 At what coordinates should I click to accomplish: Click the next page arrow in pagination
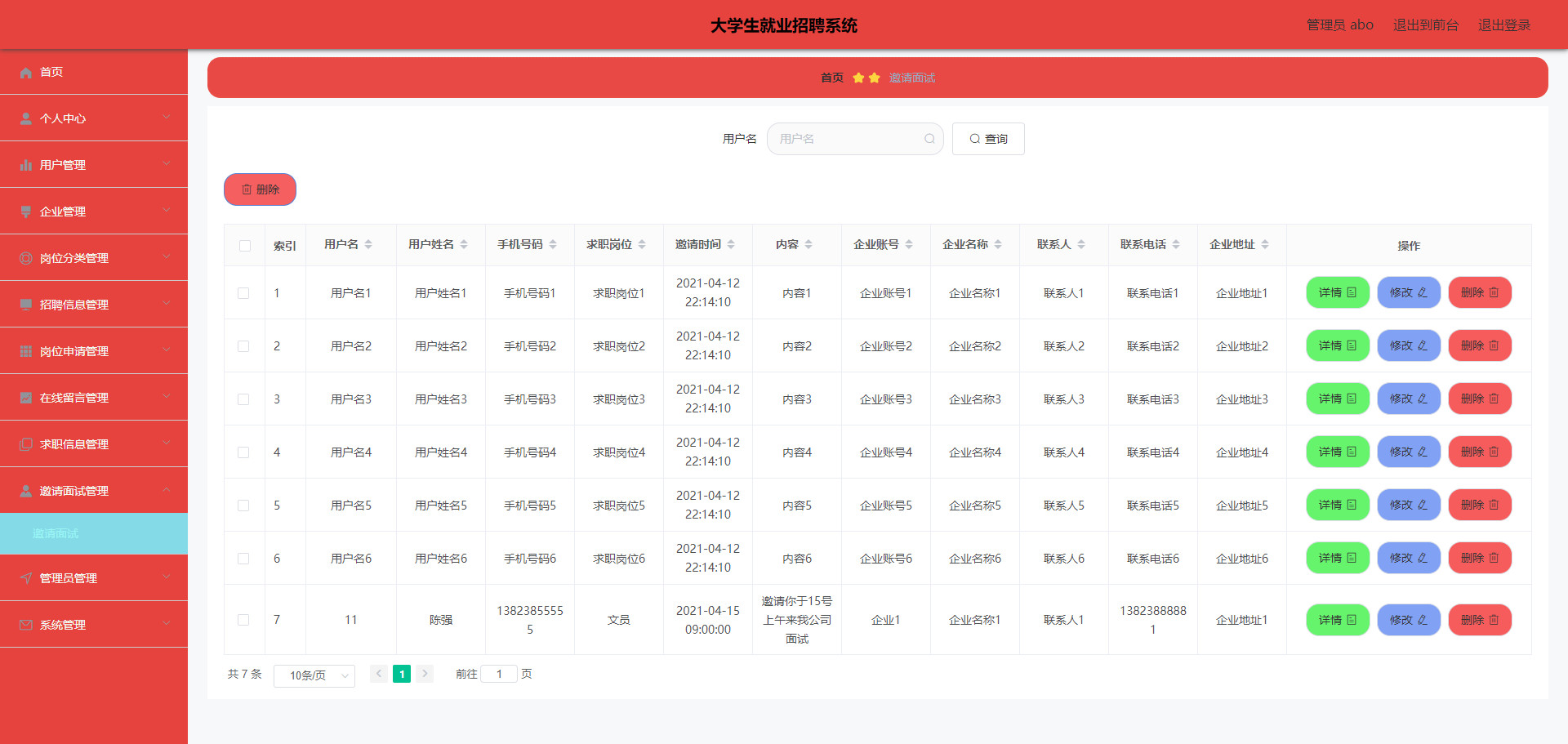tap(425, 674)
